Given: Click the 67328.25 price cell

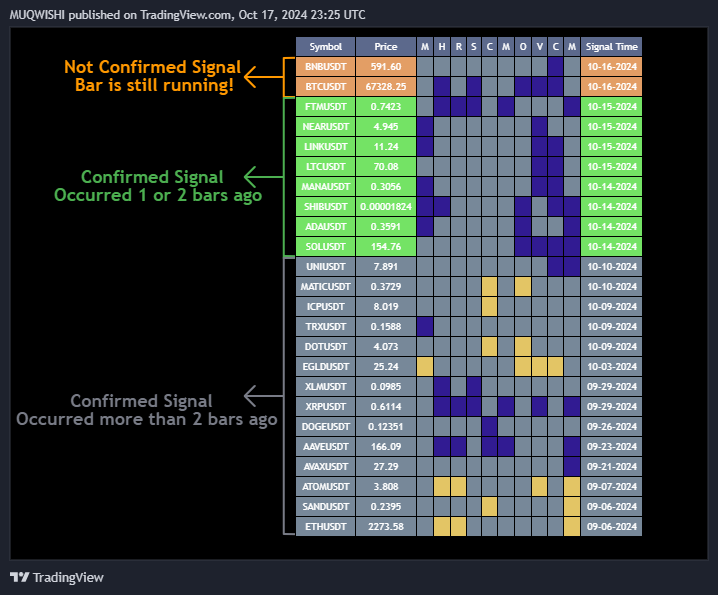Looking at the screenshot, I should click(x=386, y=87).
